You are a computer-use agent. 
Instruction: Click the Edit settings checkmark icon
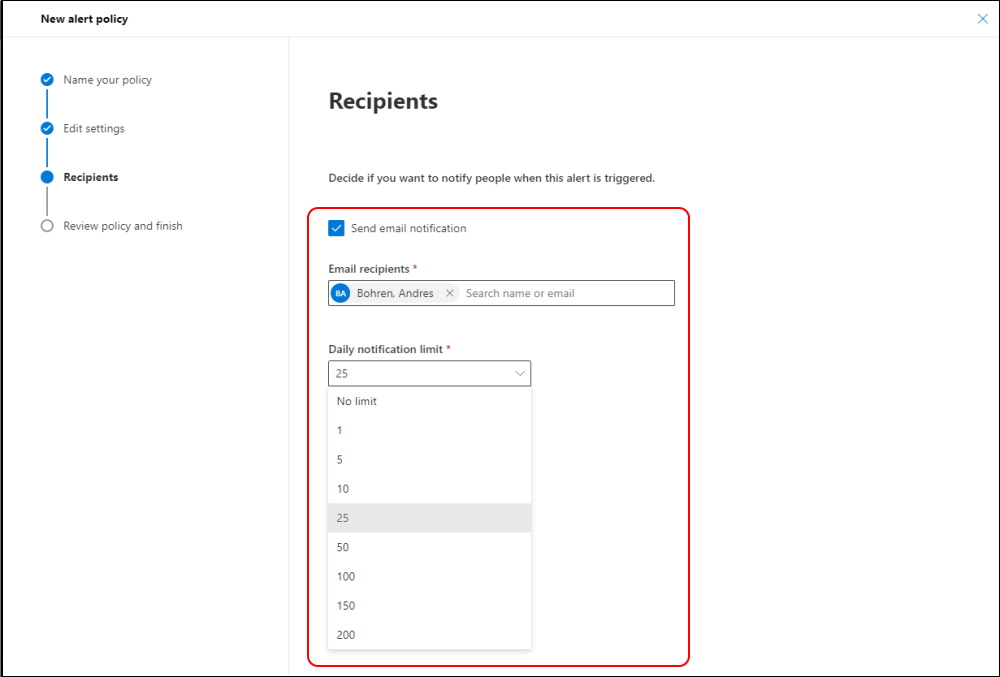[47, 128]
